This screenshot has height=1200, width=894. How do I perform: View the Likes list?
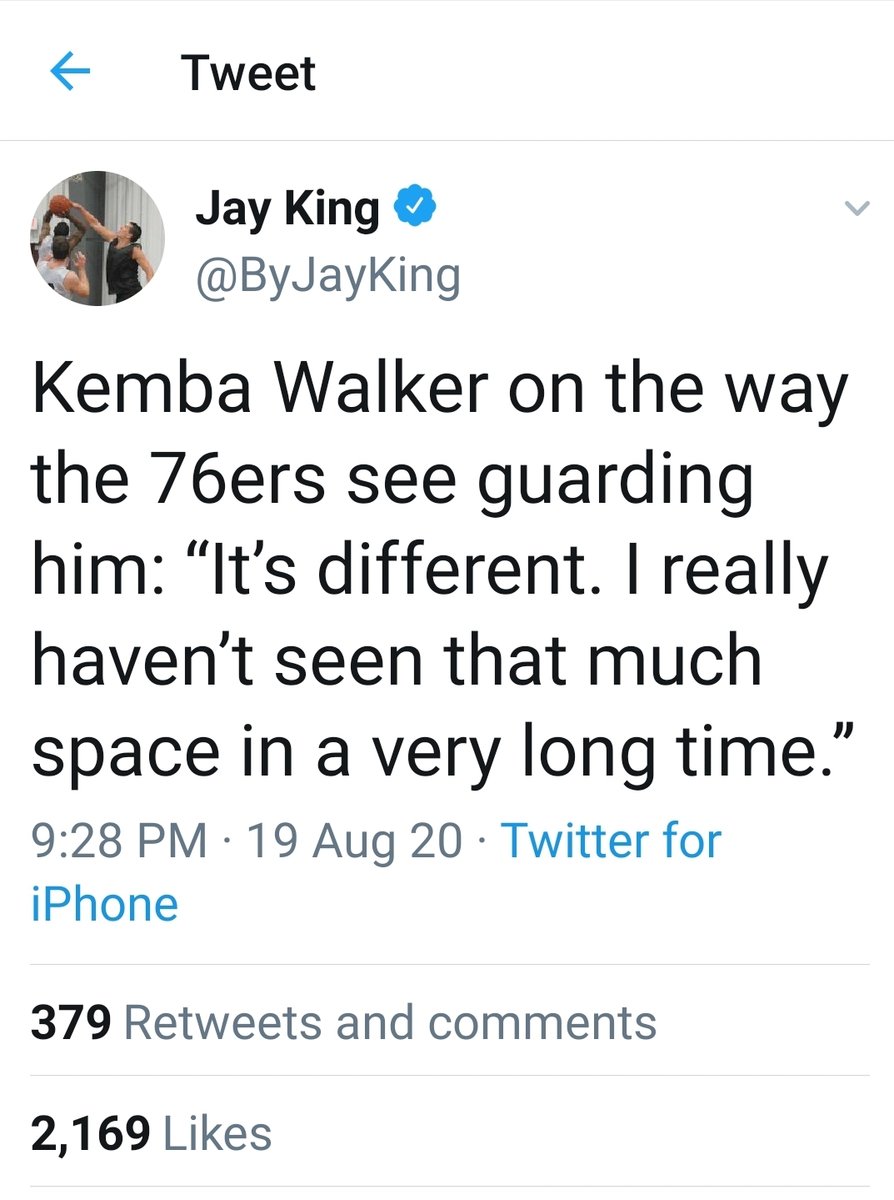point(217,1133)
